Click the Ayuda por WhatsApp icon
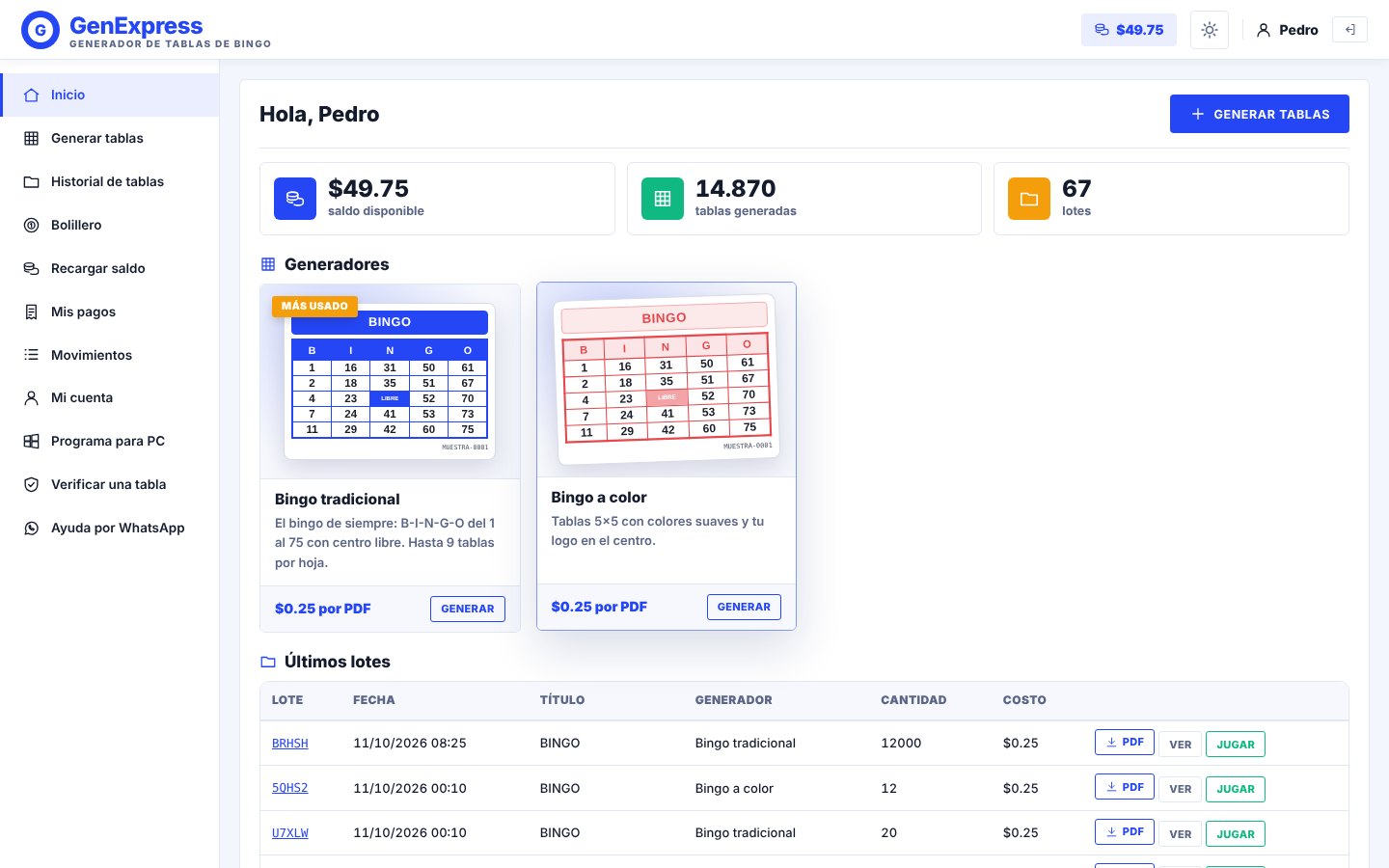This screenshot has width=1389, height=868. (x=31, y=528)
